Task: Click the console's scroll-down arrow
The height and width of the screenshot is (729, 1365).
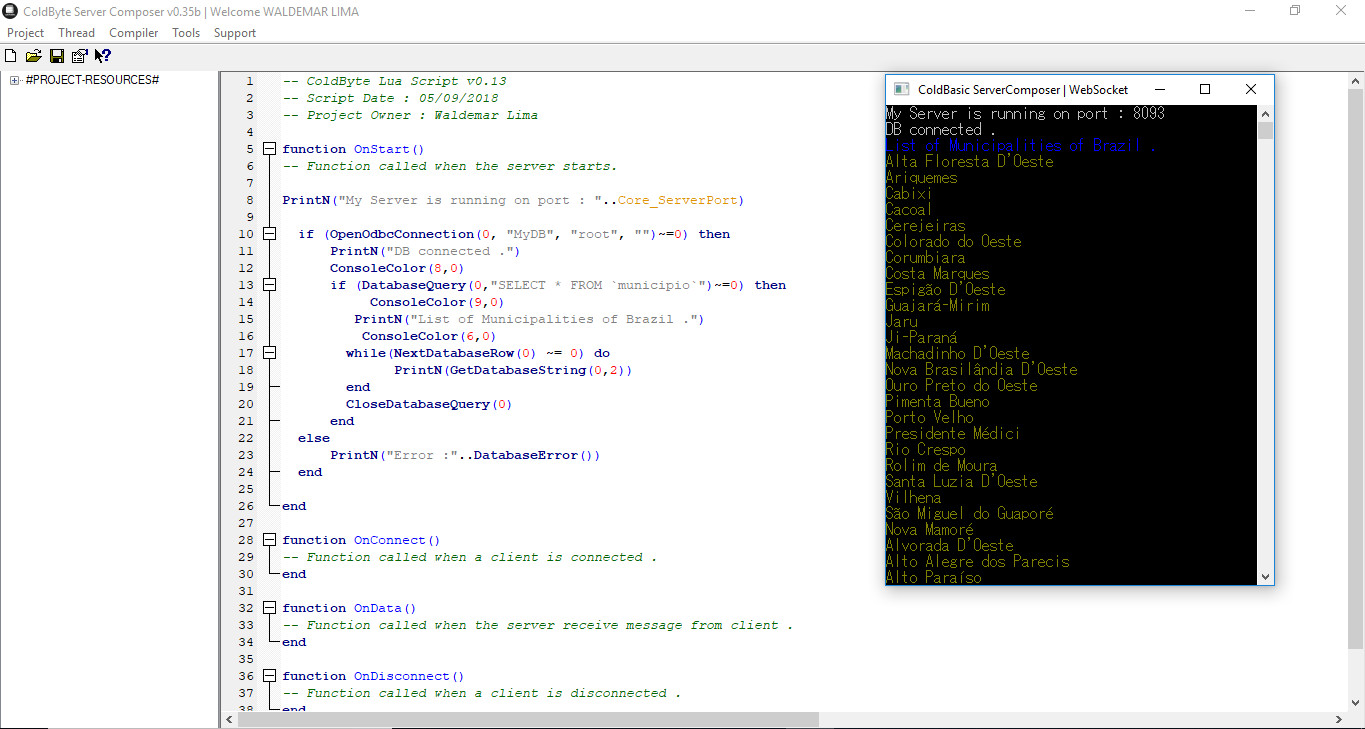Action: click(x=1266, y=577)
